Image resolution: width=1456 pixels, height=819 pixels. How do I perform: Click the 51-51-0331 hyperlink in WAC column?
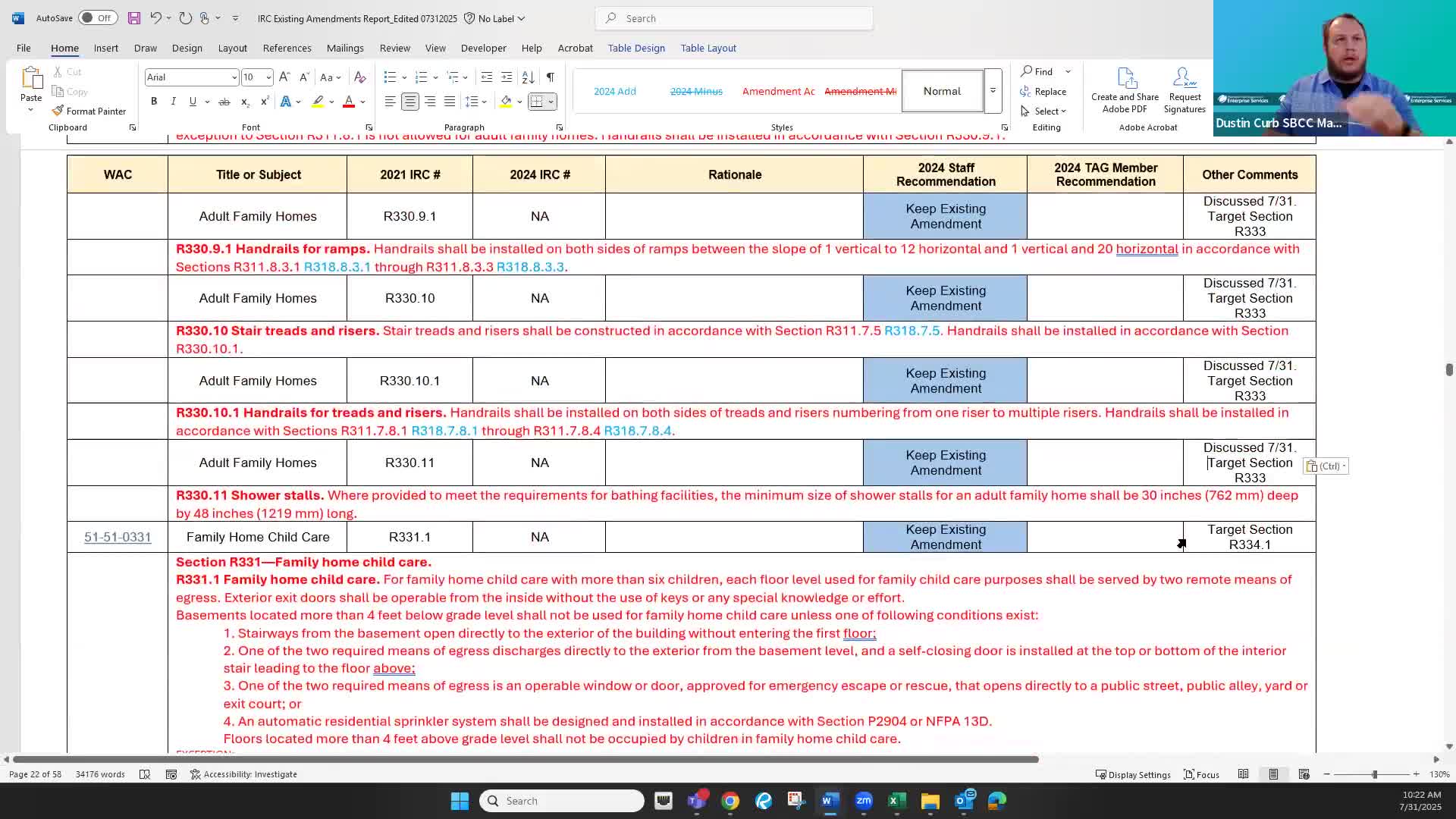coord(118,537)
